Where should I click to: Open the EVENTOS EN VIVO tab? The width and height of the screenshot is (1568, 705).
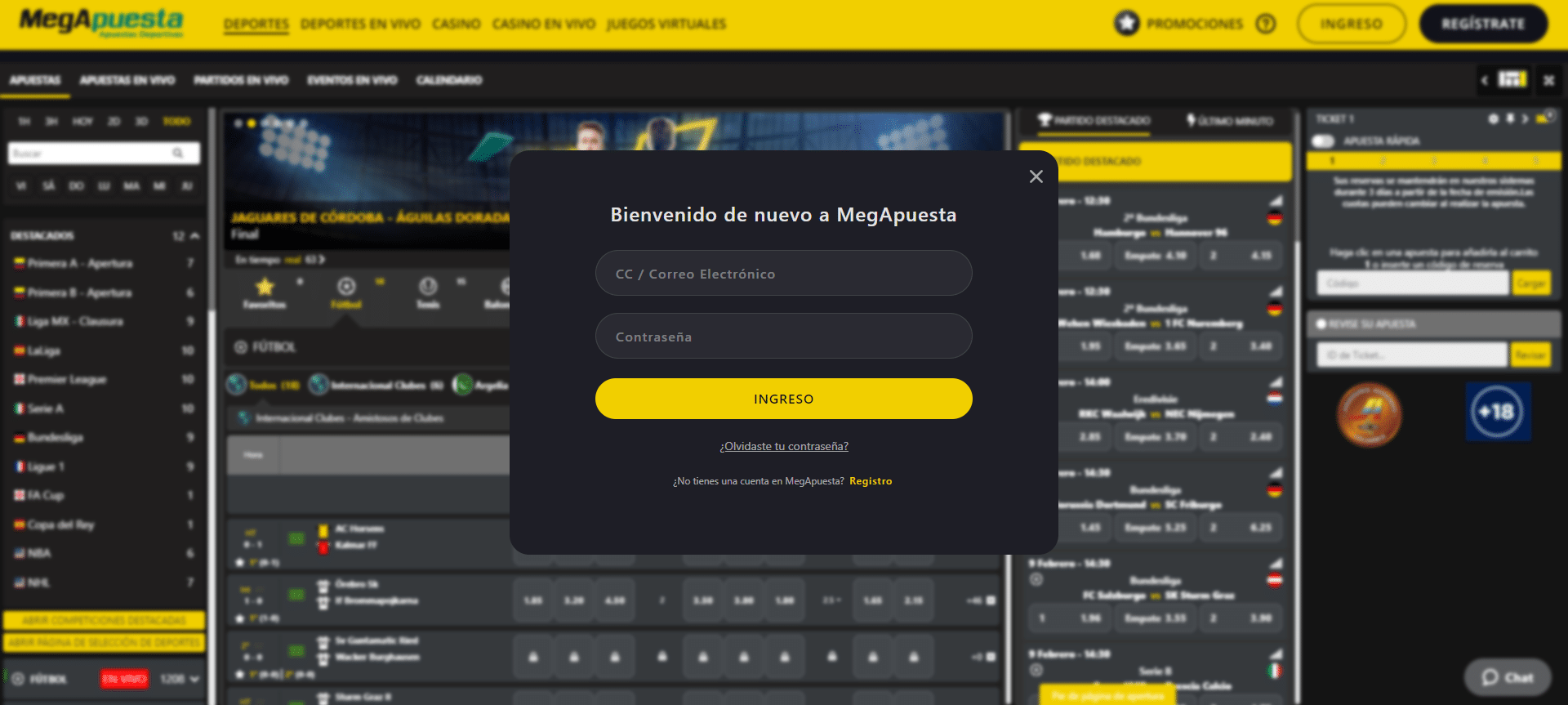[352, 80]
